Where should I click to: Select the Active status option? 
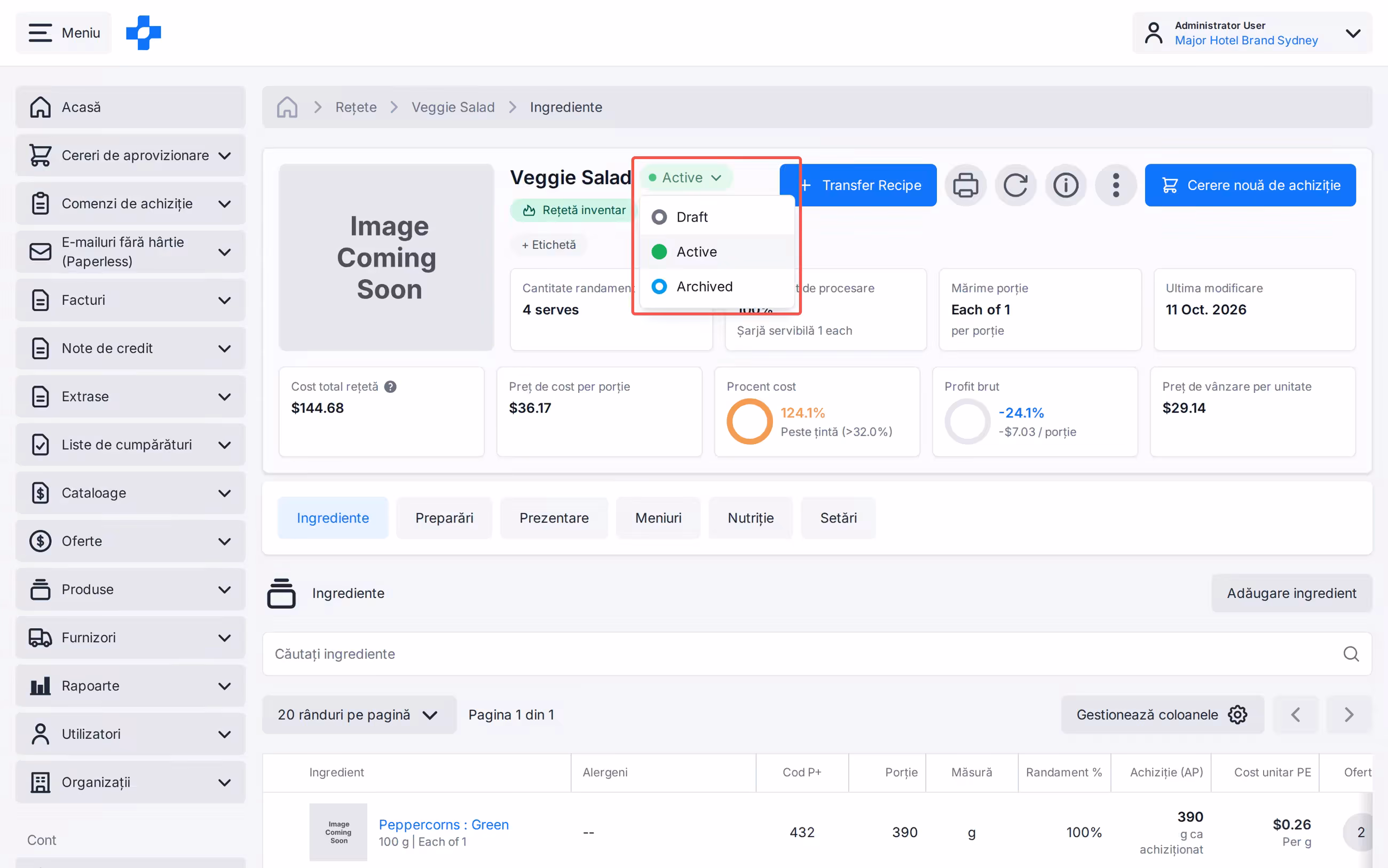(717, 251)
